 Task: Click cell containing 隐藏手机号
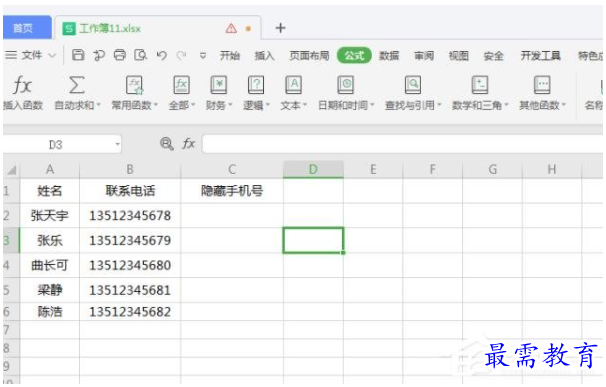232,191
